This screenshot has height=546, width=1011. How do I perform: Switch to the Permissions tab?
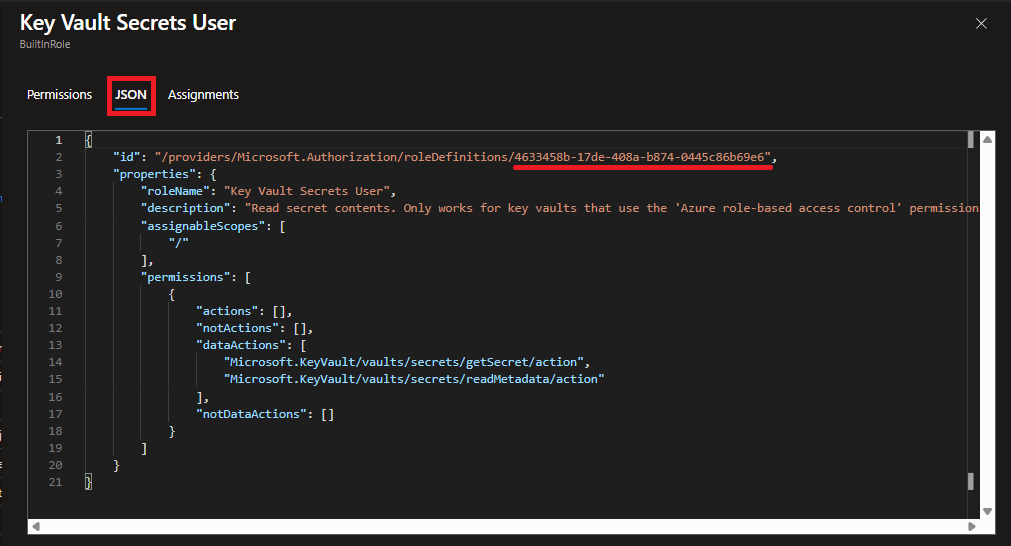point(59,95)
